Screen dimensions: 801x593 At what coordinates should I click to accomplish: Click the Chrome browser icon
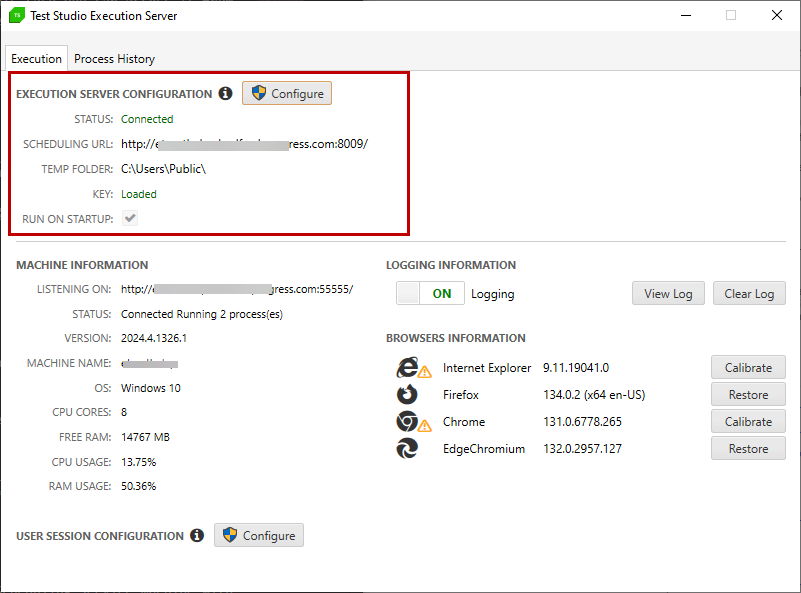pos(407,421)
